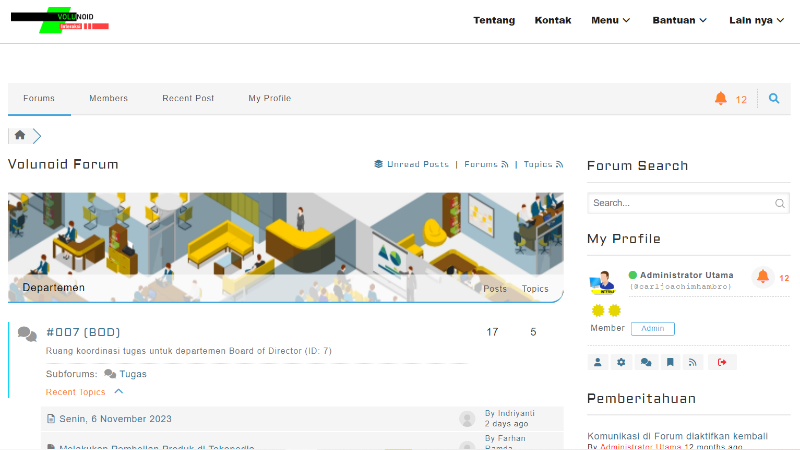Image resolution: width=800 pixels, height=450 pixels.
Task: Switch to the Members tab
Action: [108, 99]
